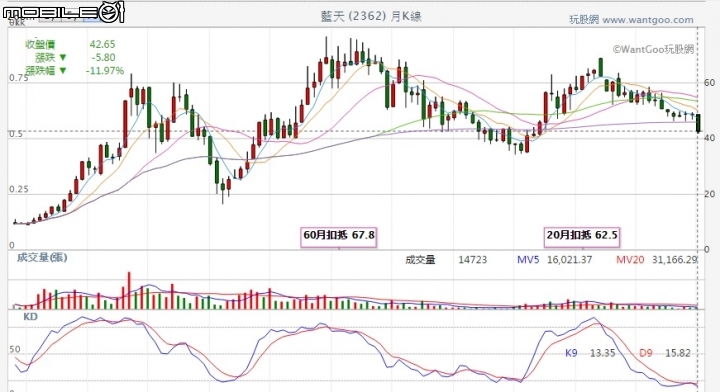Viewport: 720px width, 392px height.
Task: Select the MV20 value 31,166.29
Action: click(674, 260)
